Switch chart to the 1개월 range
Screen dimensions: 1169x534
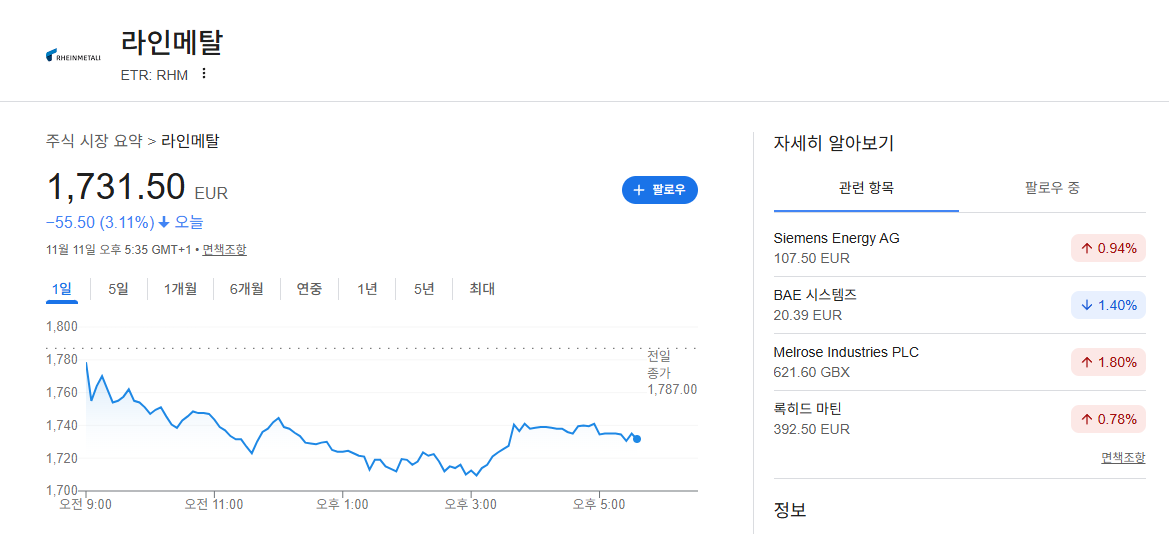[180, 289]
